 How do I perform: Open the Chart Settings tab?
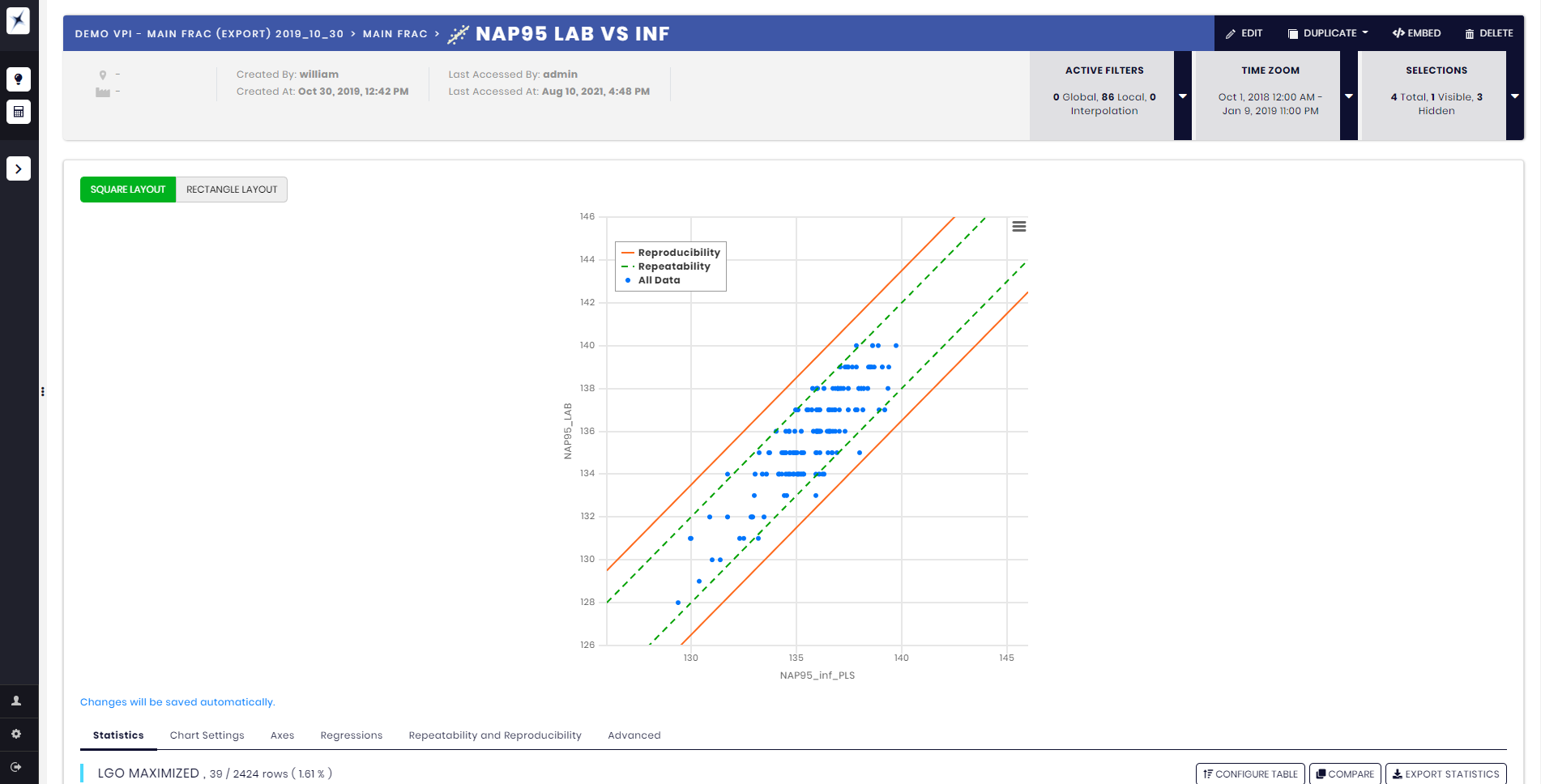pos(207,735)
